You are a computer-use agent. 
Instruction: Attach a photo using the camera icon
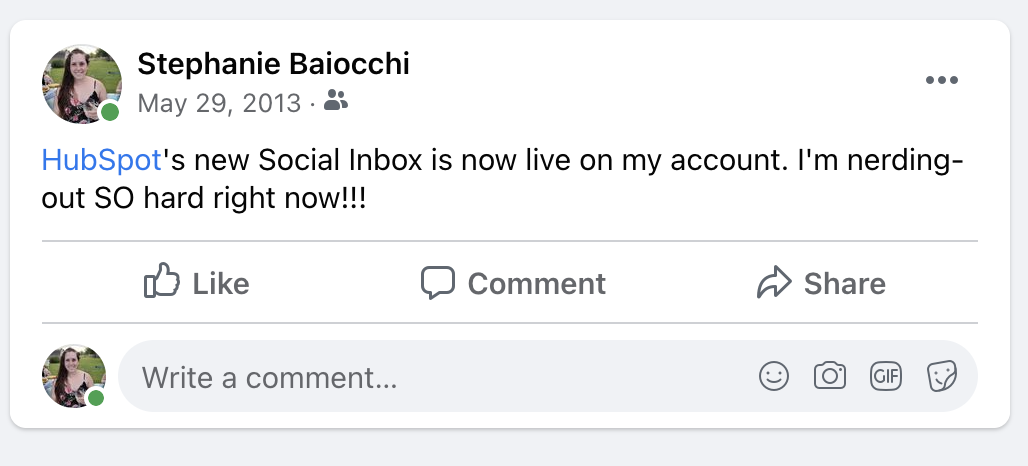point(829,376)
